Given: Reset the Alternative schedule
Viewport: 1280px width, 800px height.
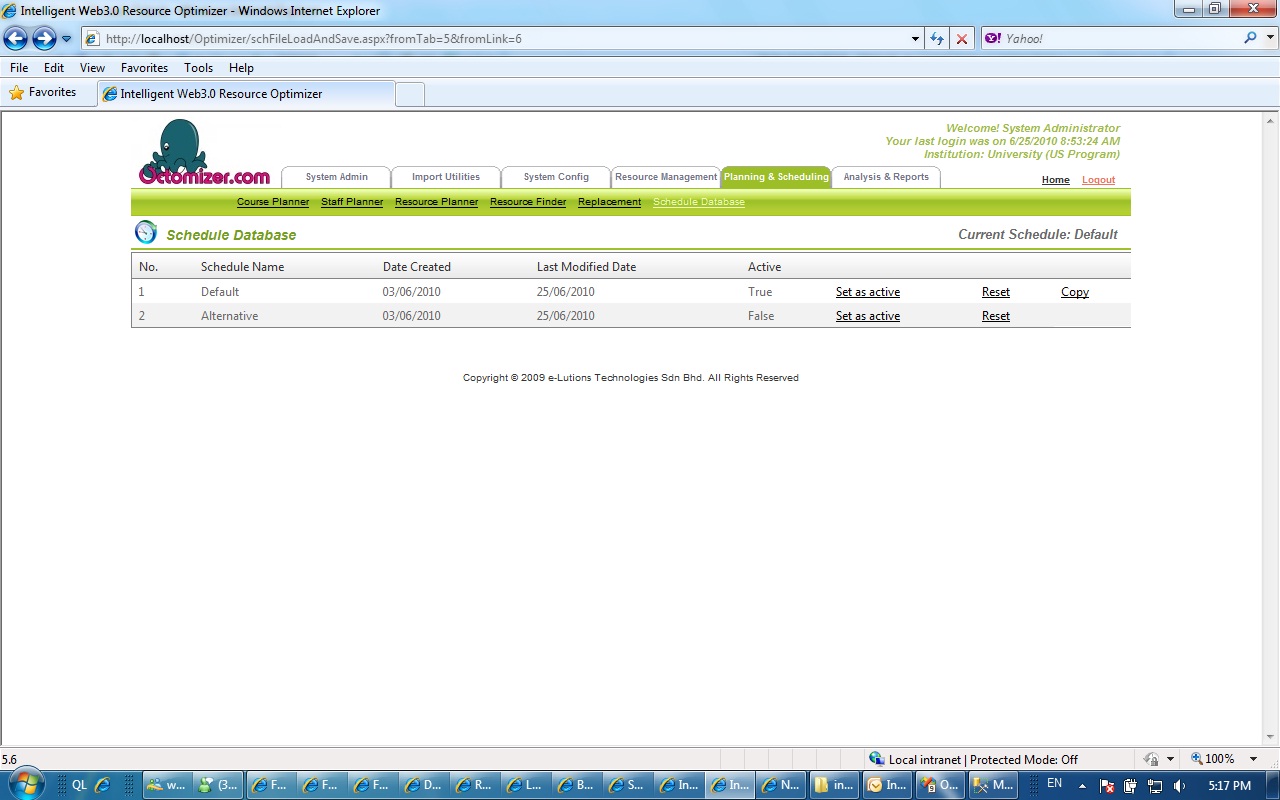Looking at the screenshot, I should pos(996,316).
